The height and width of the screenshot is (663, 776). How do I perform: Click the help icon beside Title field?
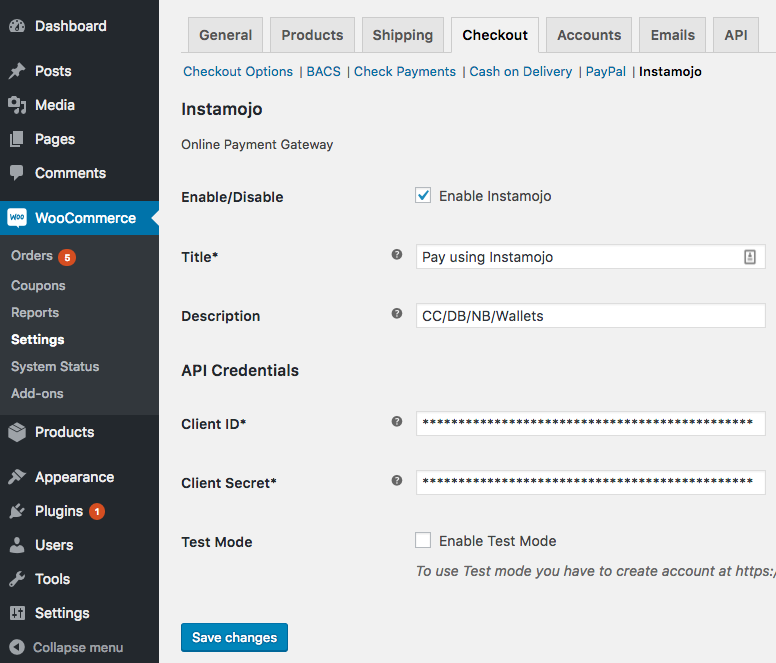[397, 256]
